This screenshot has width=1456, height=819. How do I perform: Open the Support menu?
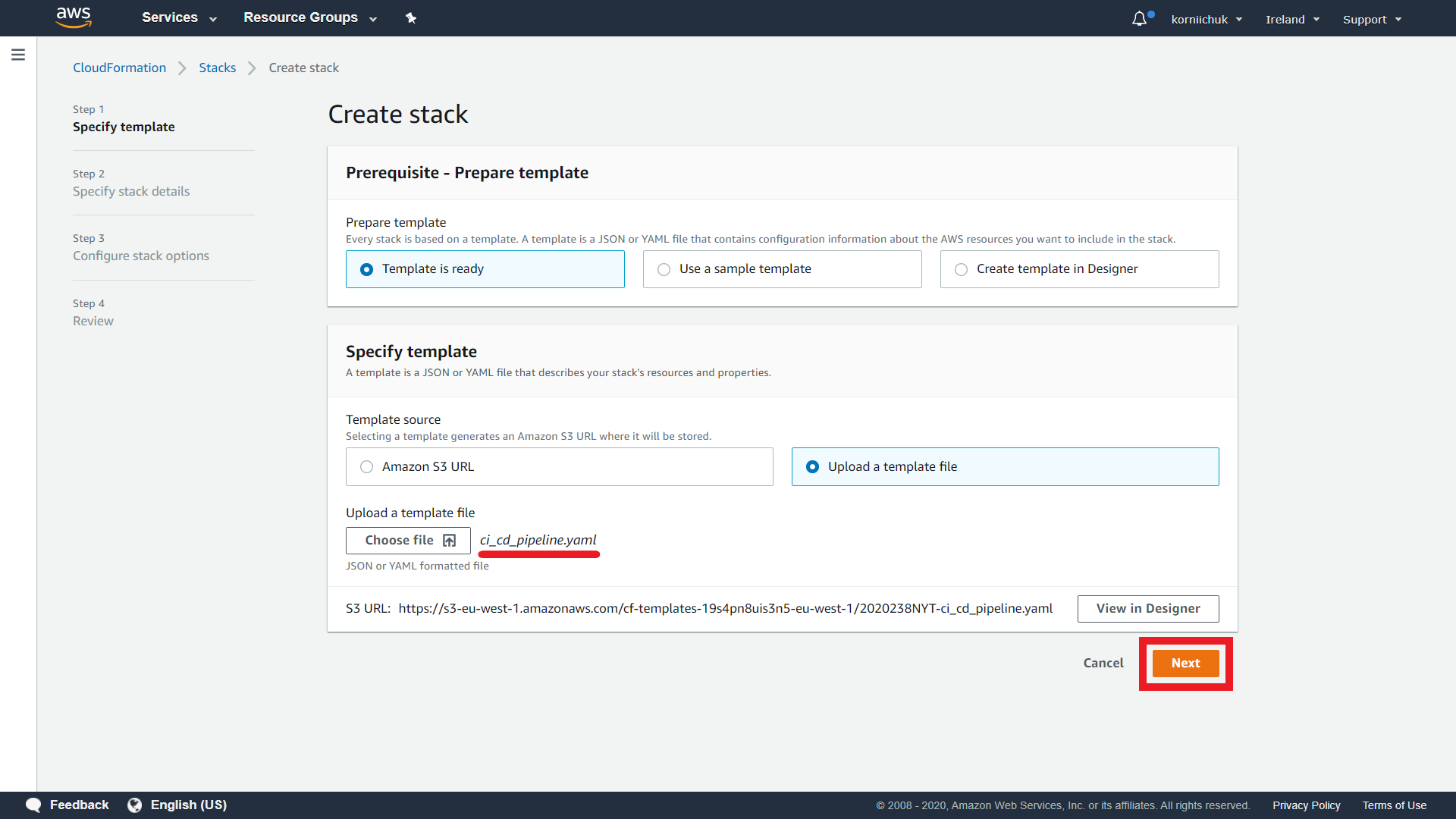pyautogui.click(x=1371, y=20)
